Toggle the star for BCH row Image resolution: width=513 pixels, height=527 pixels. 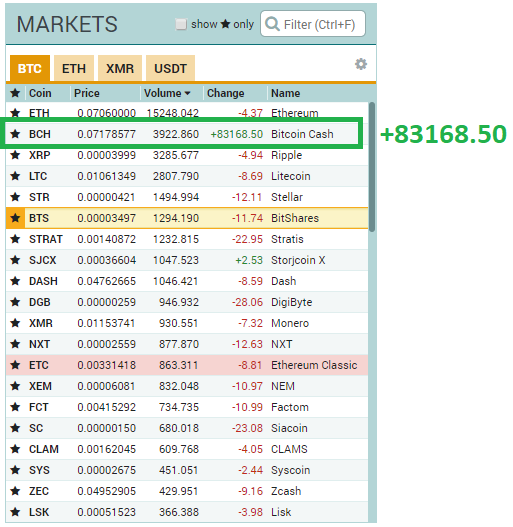[x=15, y=134]
